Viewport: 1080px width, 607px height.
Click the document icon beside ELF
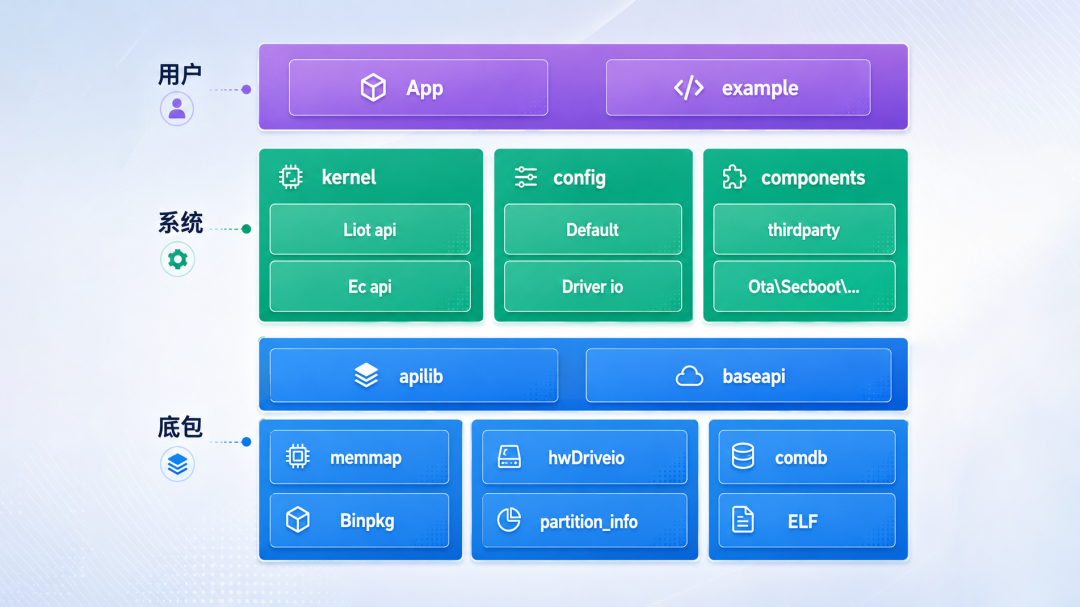tap(742, 519)
